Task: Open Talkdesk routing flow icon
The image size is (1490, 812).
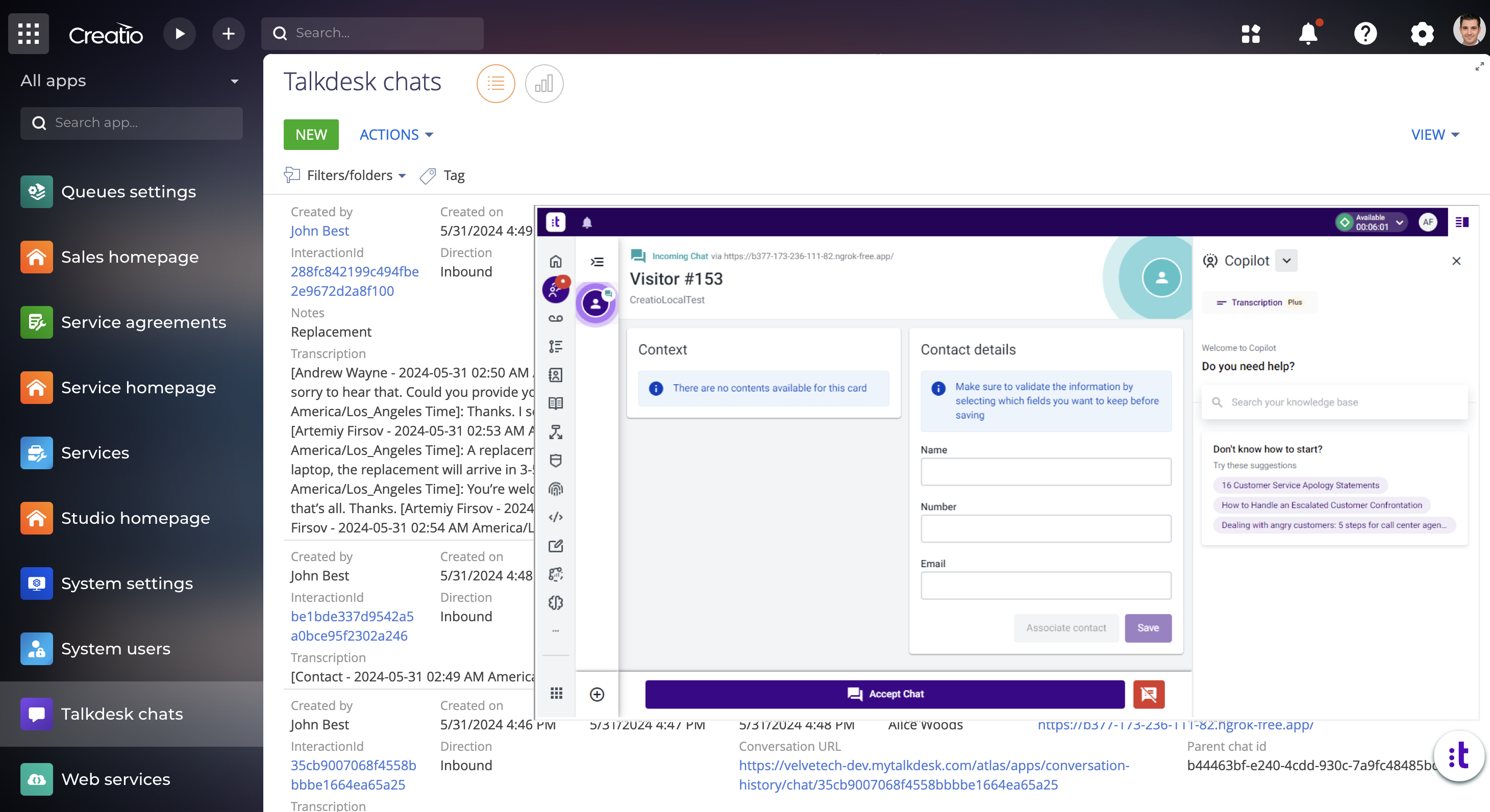Action: pyautogui.click(x=555, y=432)
